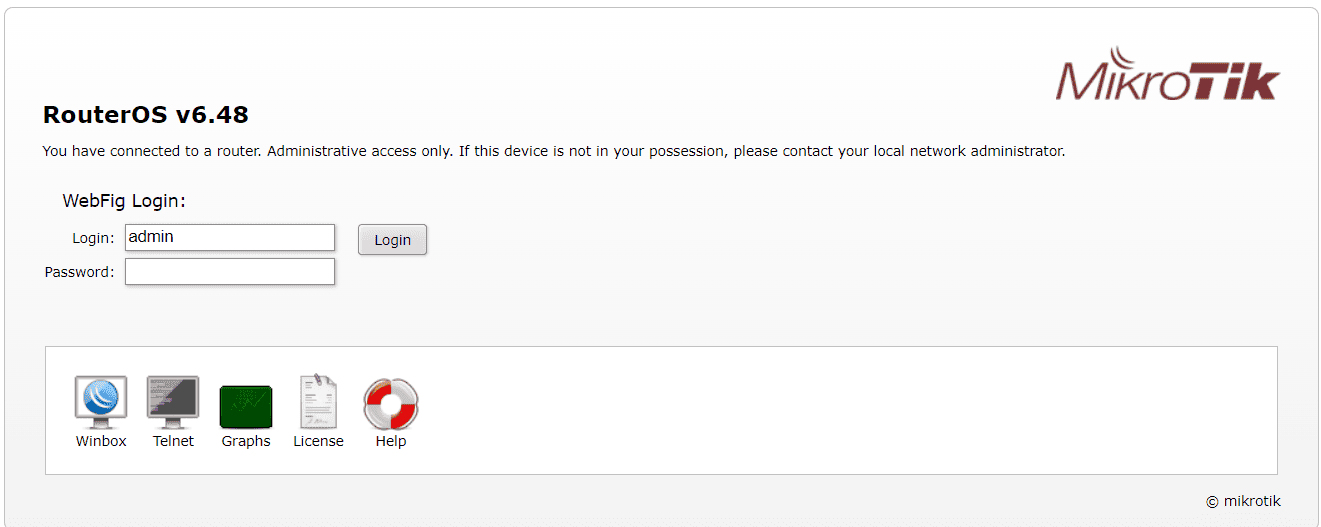Open the green Graphs icon
This screenshot has width=1321, height=527.
pos(246,406)
